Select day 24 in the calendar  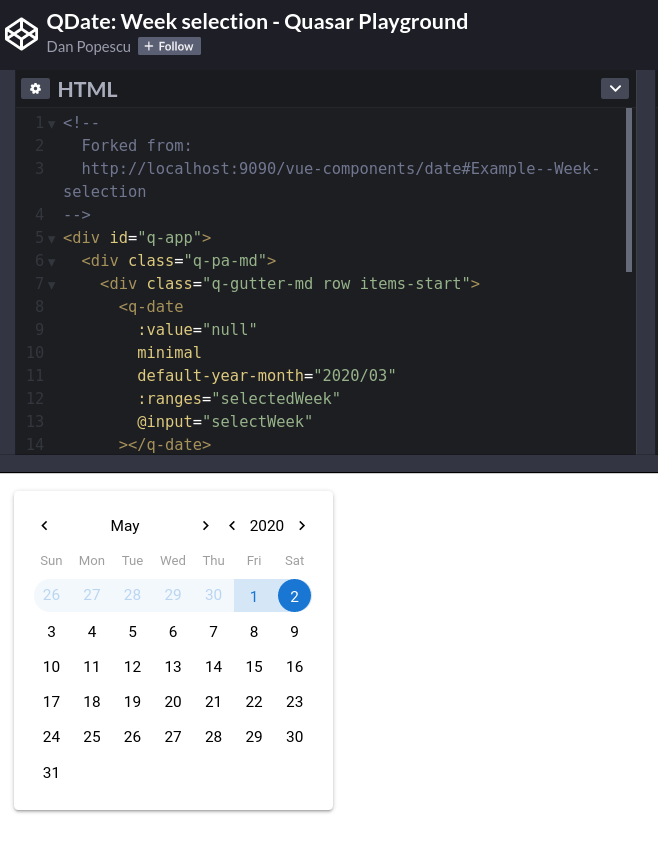pyautogui.click(x=51, y=737)
